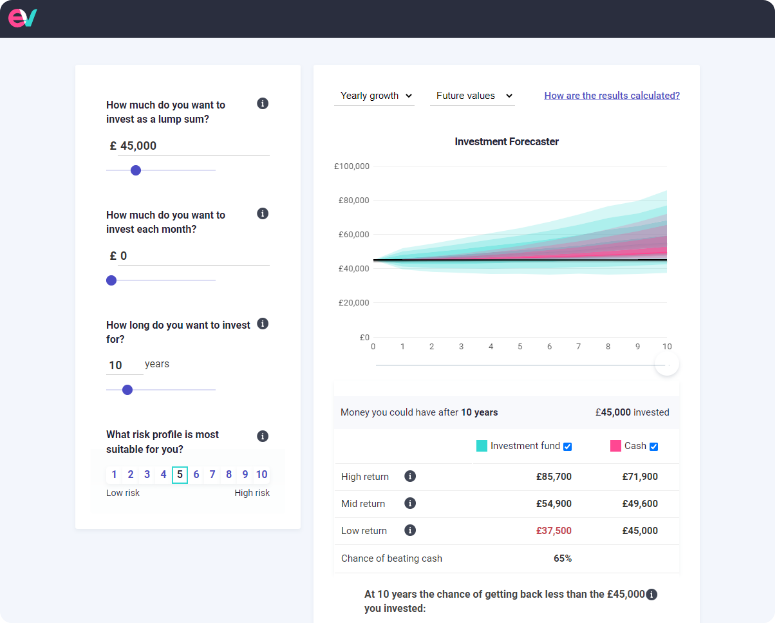Viewport: 775px width, 623px height.
Task: Open info icon for investment length question
Action: (x=262, y=323)
